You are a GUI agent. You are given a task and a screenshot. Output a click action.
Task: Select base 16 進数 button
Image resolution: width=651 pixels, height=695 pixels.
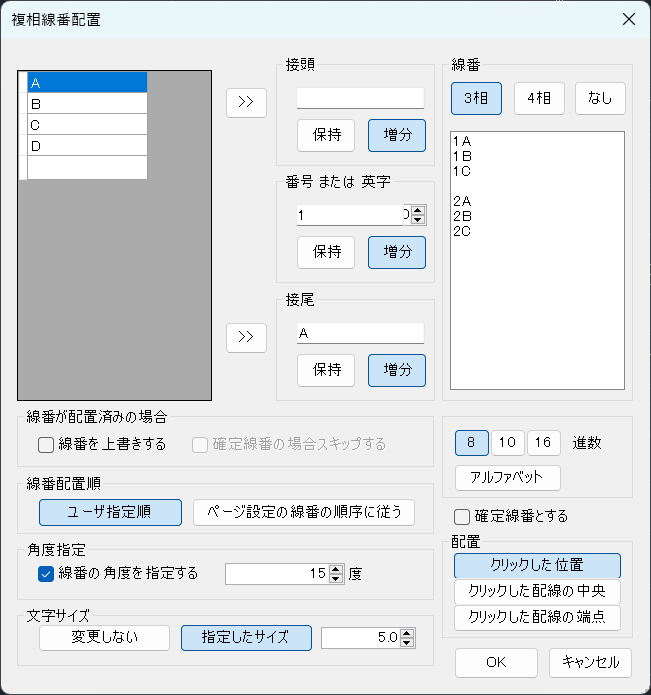coord(544,443)
